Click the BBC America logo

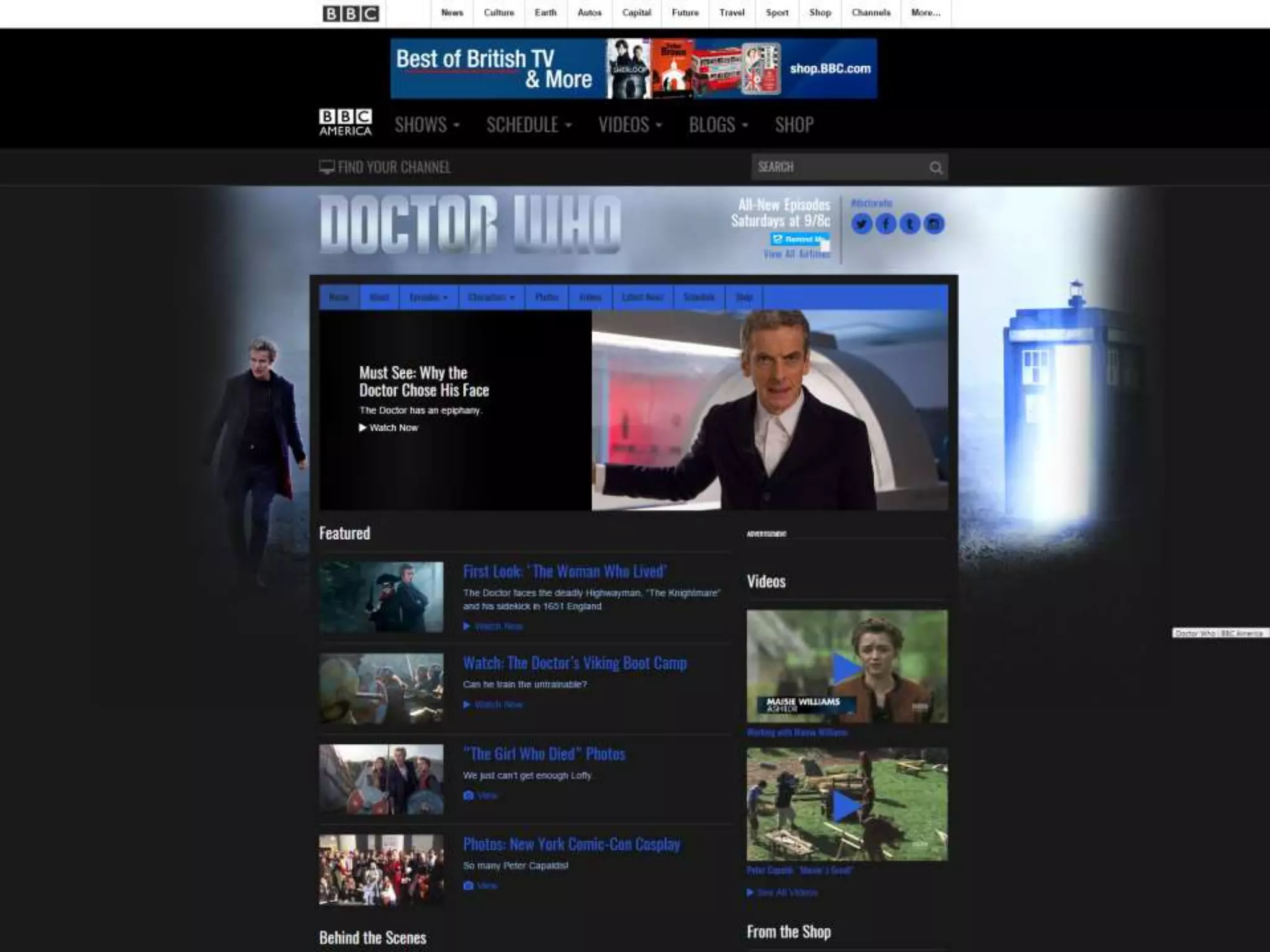pyautogui.click(x=345, y=123)
